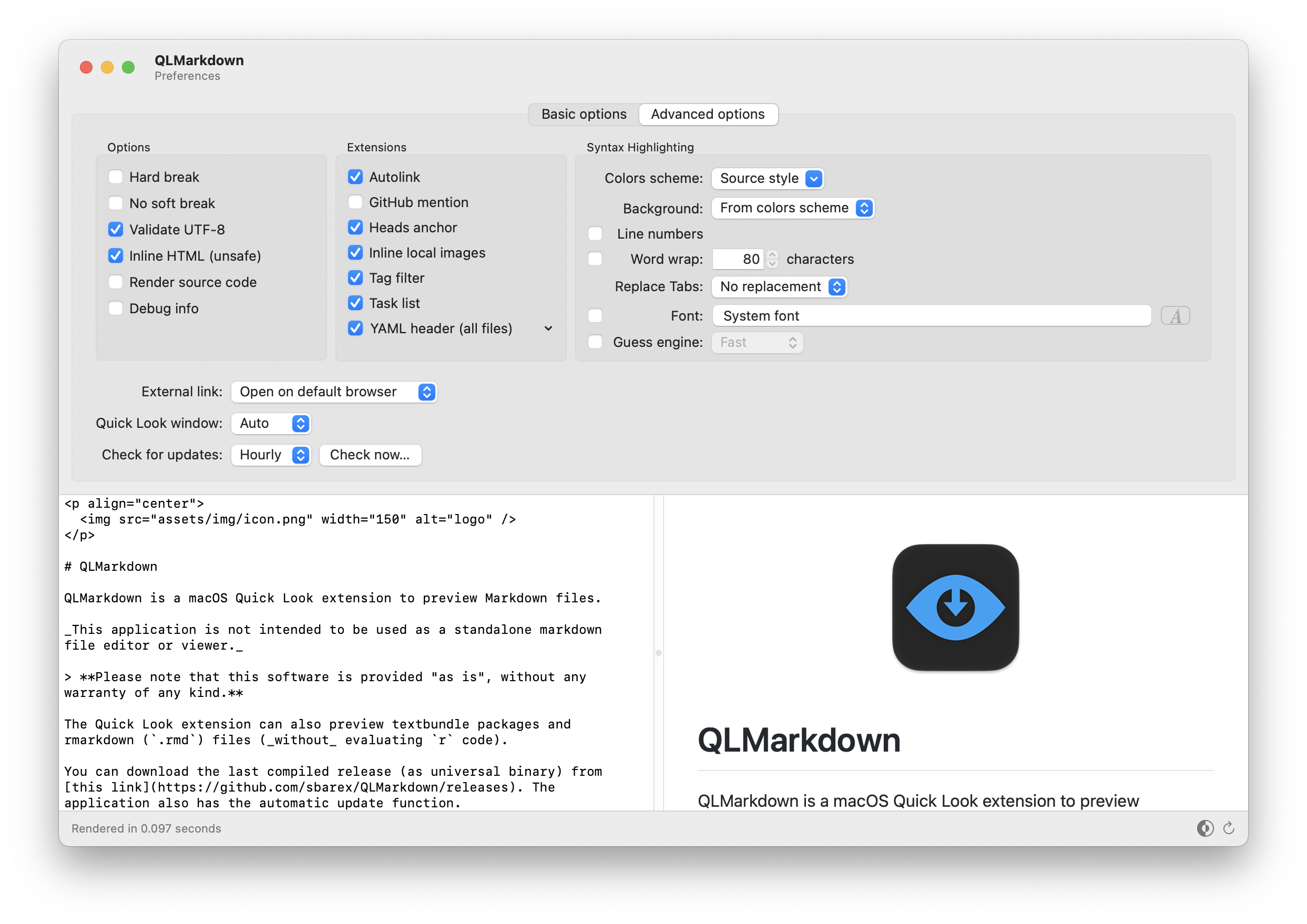1307x924 pixels.
Task: Click the Word wrap stepper arrows
Action: [x=772, y=260]
